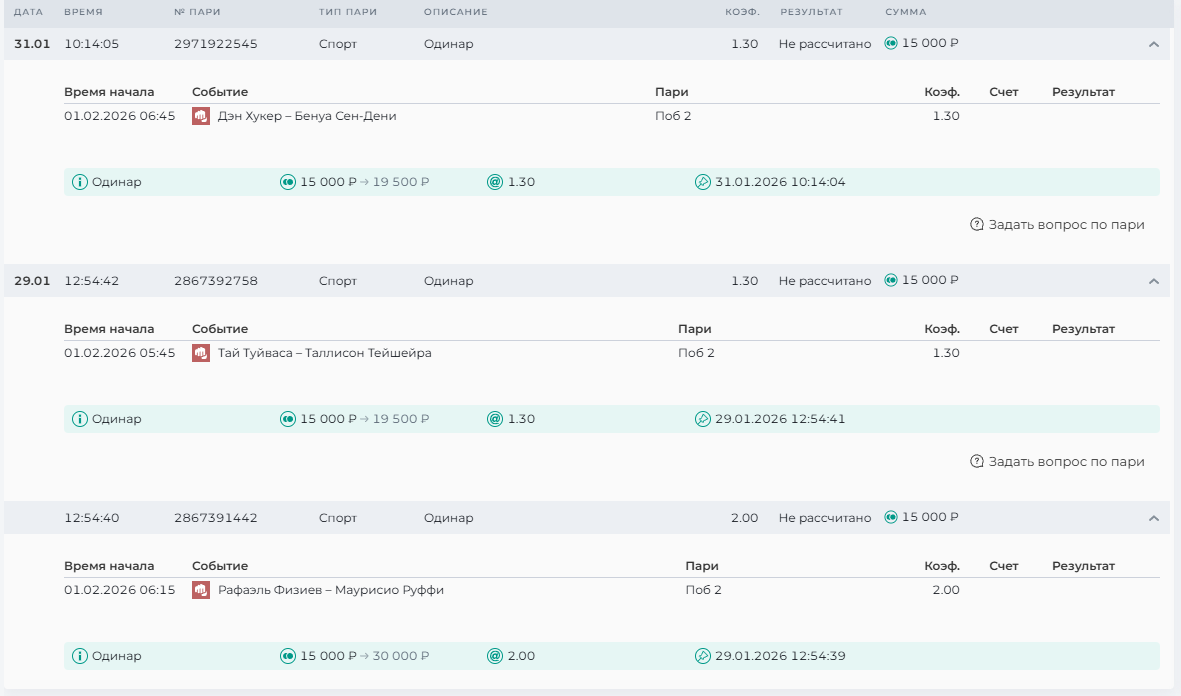This screenshot has width=1181, height=696.
Task: Click sport icon beside Рафаэль Физиев event
Action: [x=200, y=590]
